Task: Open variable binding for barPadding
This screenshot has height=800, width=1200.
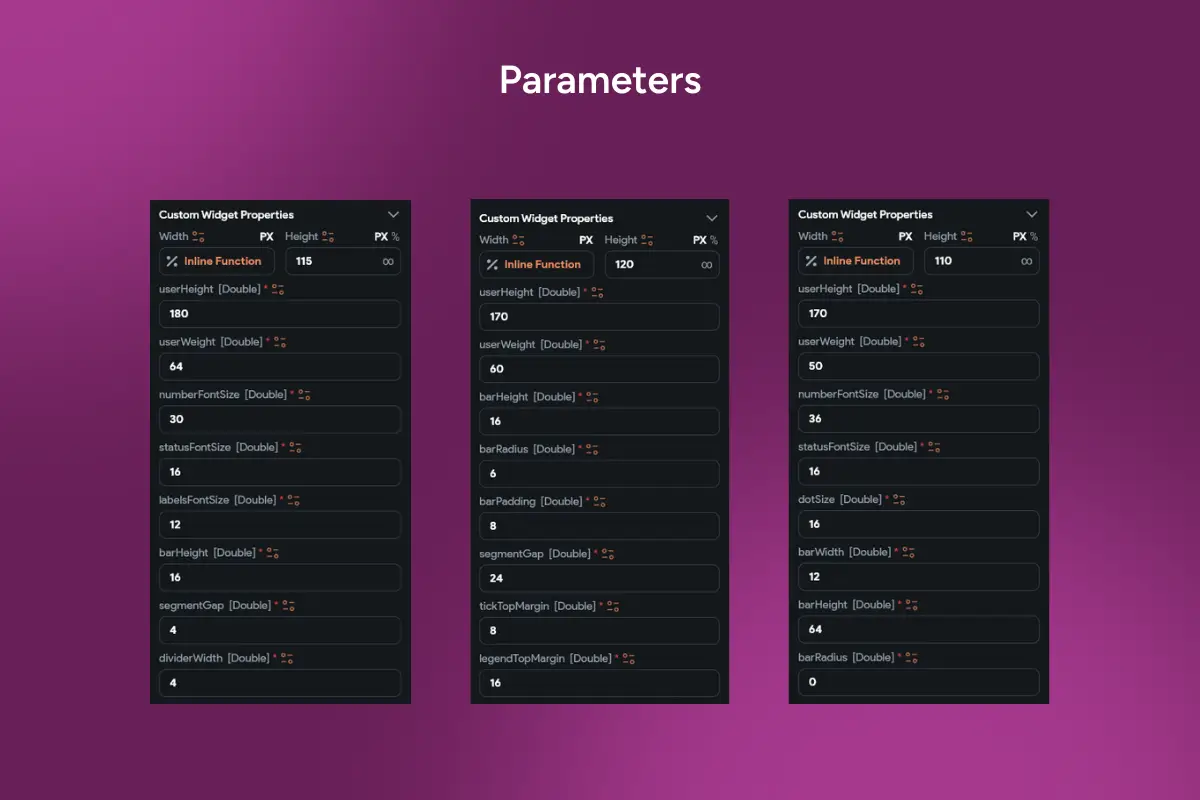Action: (x=599, y=502)
